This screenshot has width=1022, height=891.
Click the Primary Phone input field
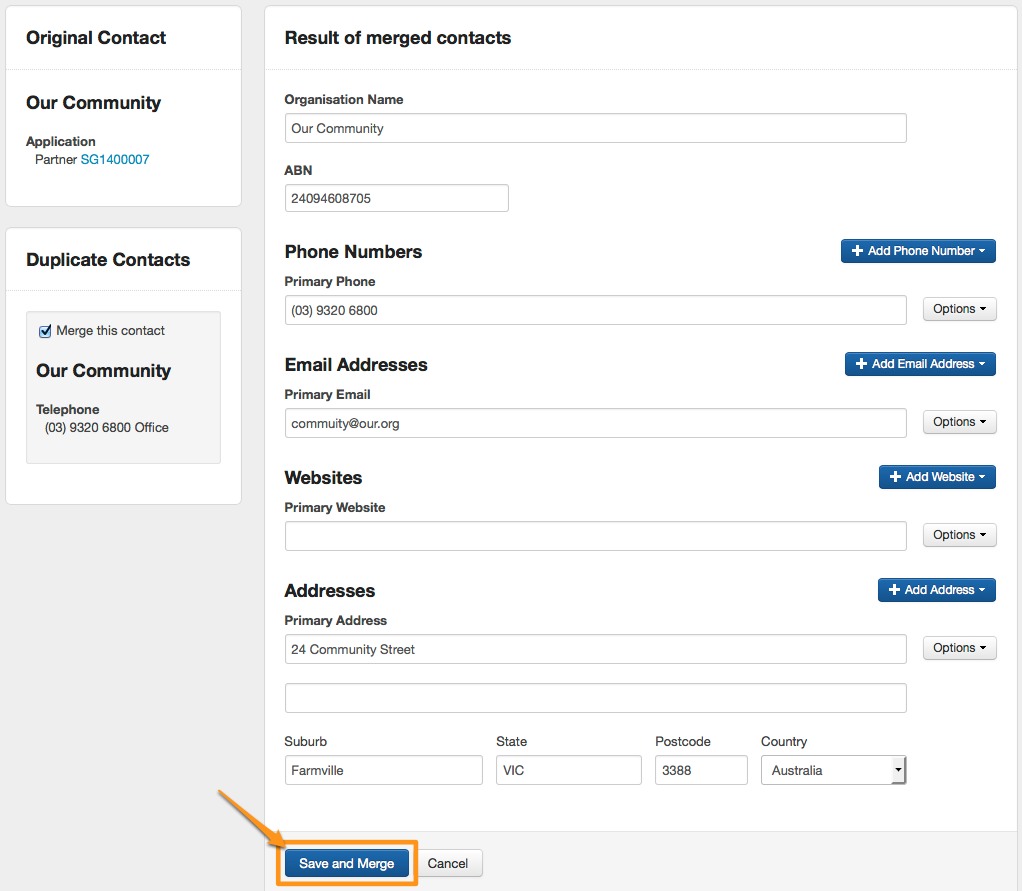point(595,310)
